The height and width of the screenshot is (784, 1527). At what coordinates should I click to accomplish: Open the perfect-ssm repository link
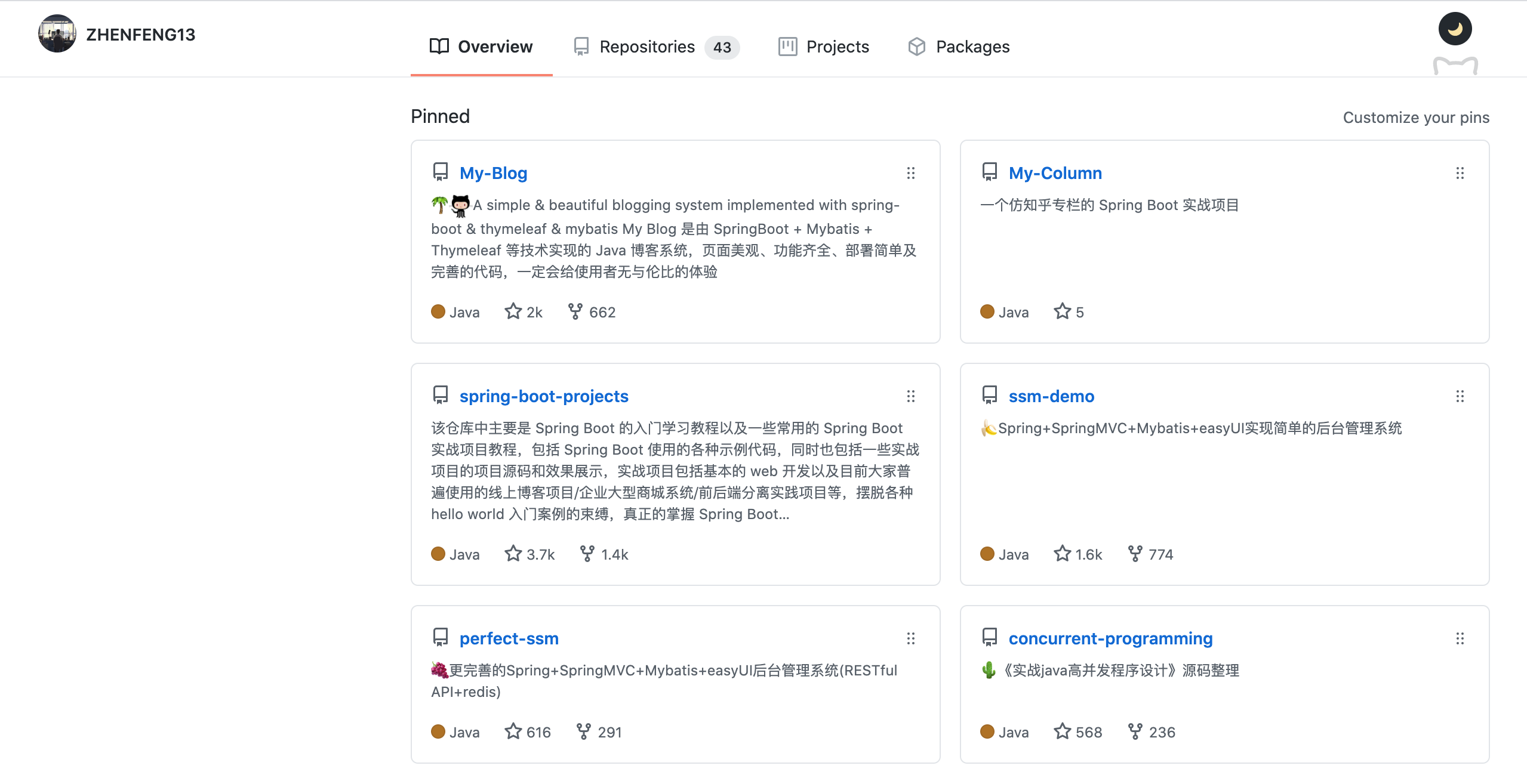(x=509, y=638)
